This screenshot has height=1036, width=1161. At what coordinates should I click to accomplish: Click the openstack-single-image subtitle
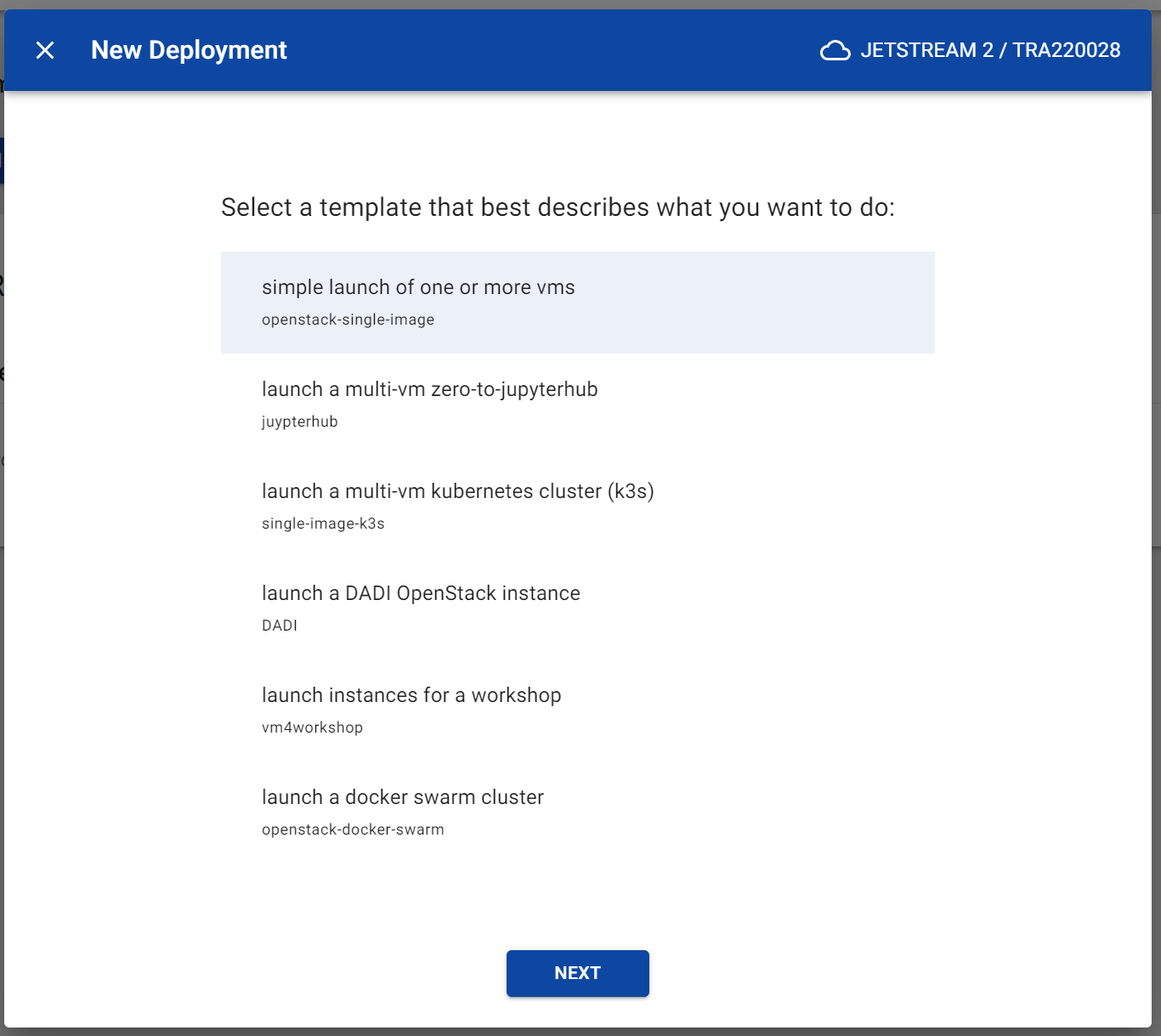click(x=348, y=320)
